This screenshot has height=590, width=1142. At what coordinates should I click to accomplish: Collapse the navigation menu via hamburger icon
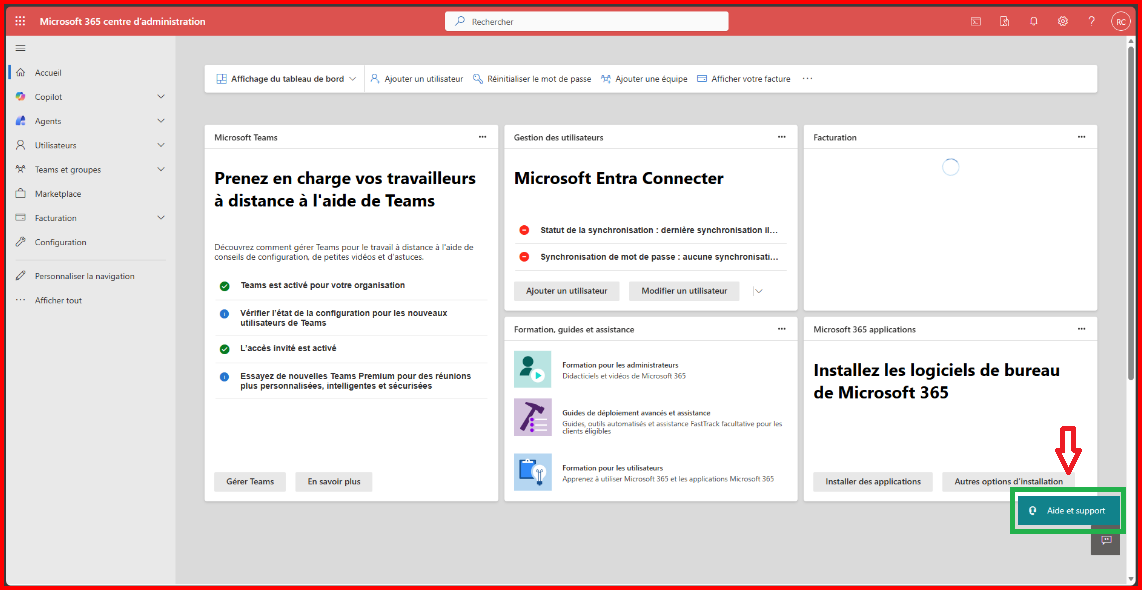tap(20, 48)
